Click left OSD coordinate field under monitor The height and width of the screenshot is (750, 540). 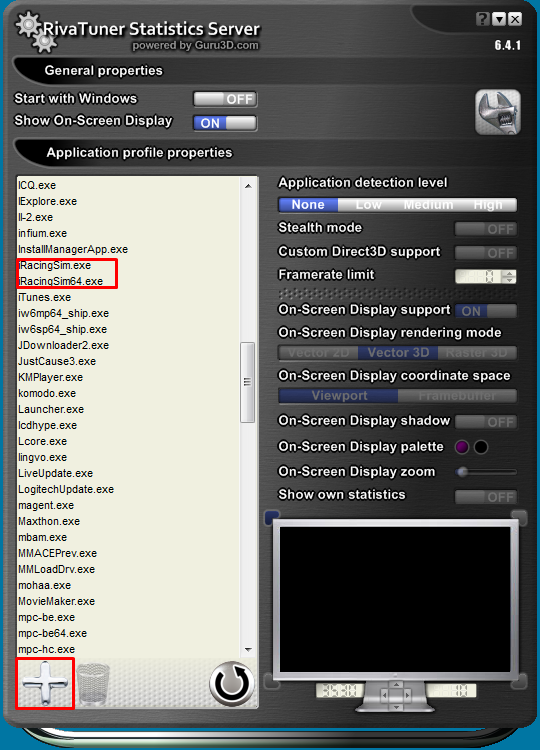(340, 690)
